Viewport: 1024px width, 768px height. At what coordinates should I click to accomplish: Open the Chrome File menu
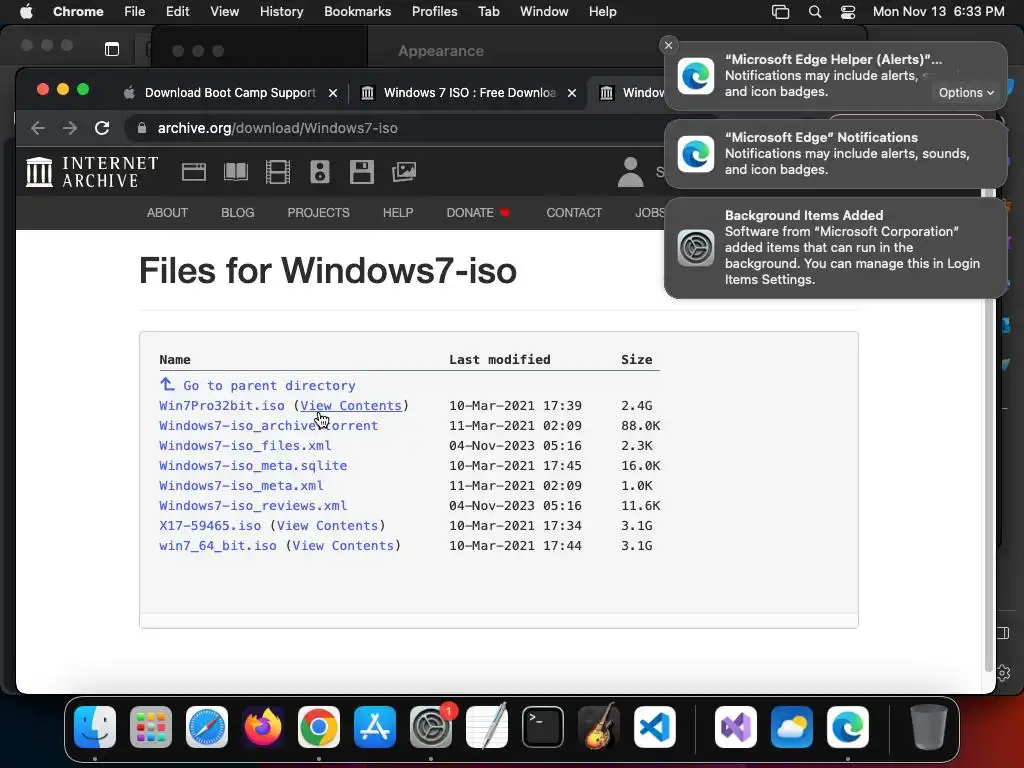pos(135,12)
